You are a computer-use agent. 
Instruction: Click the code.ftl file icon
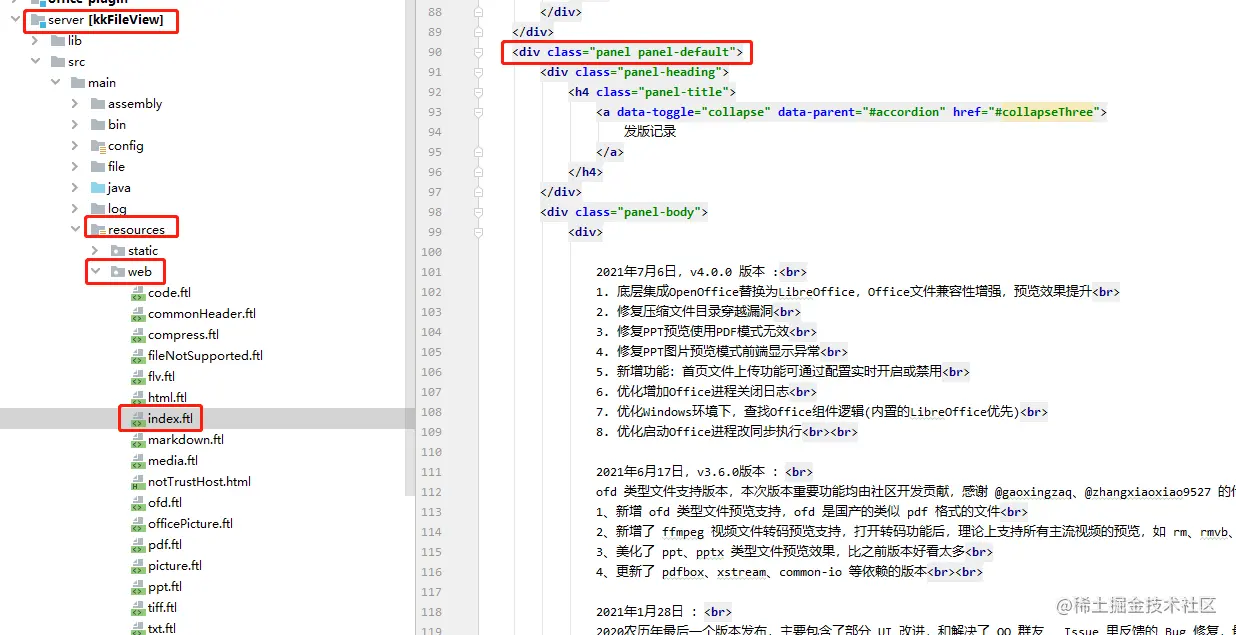(138, 293)
